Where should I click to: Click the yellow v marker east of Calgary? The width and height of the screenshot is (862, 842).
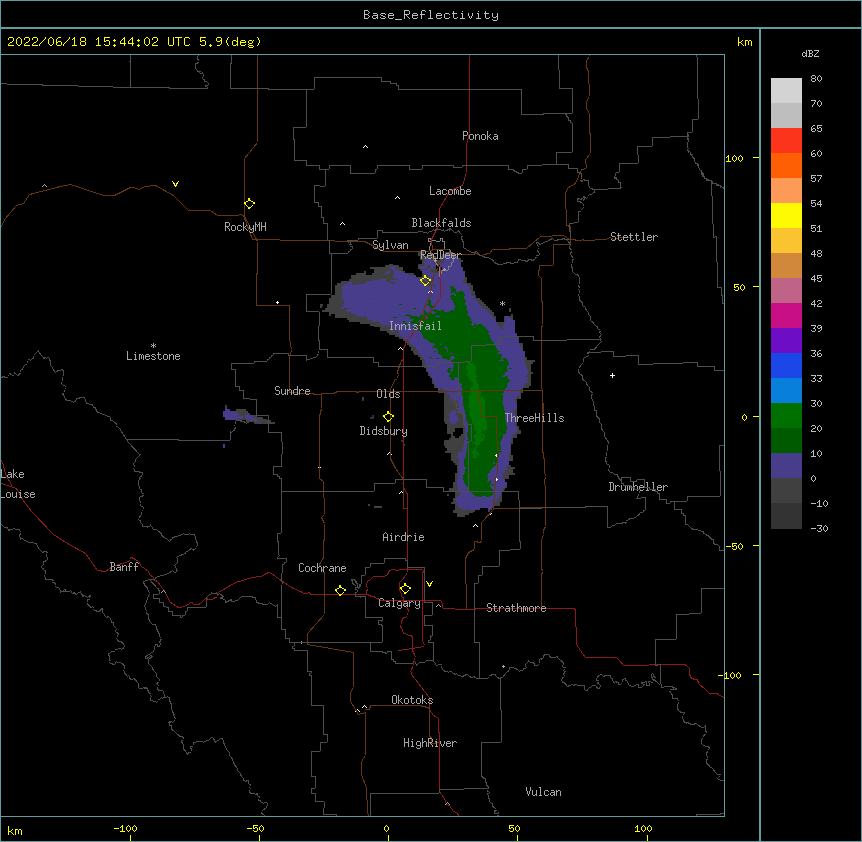pyautogui.click(x=429, y=584)
